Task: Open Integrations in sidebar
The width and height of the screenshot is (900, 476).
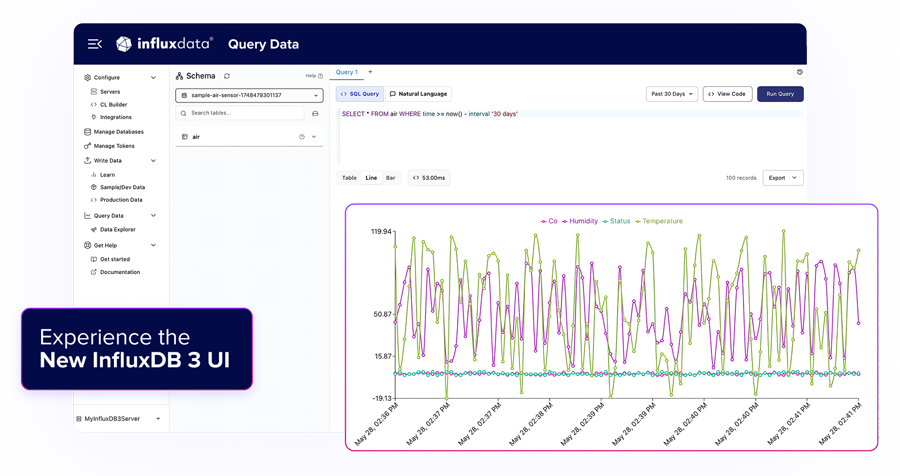Action: pyautogui.click(x=115, y=117)
